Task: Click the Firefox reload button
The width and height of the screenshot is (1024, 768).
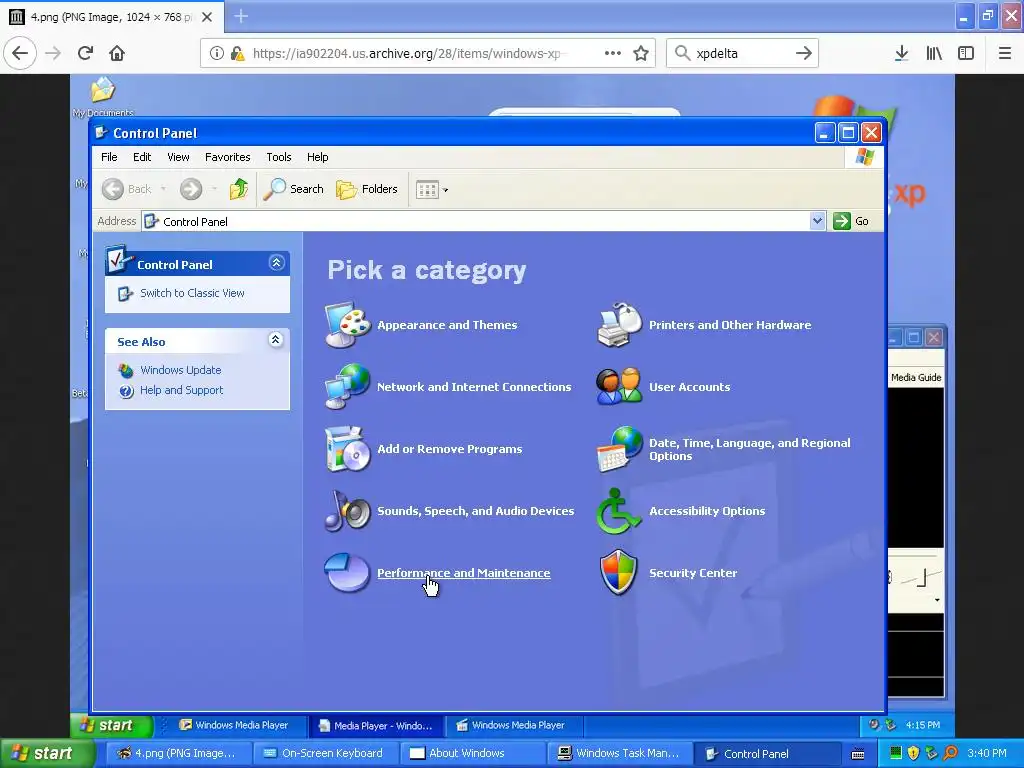Action: coord(86,53)
